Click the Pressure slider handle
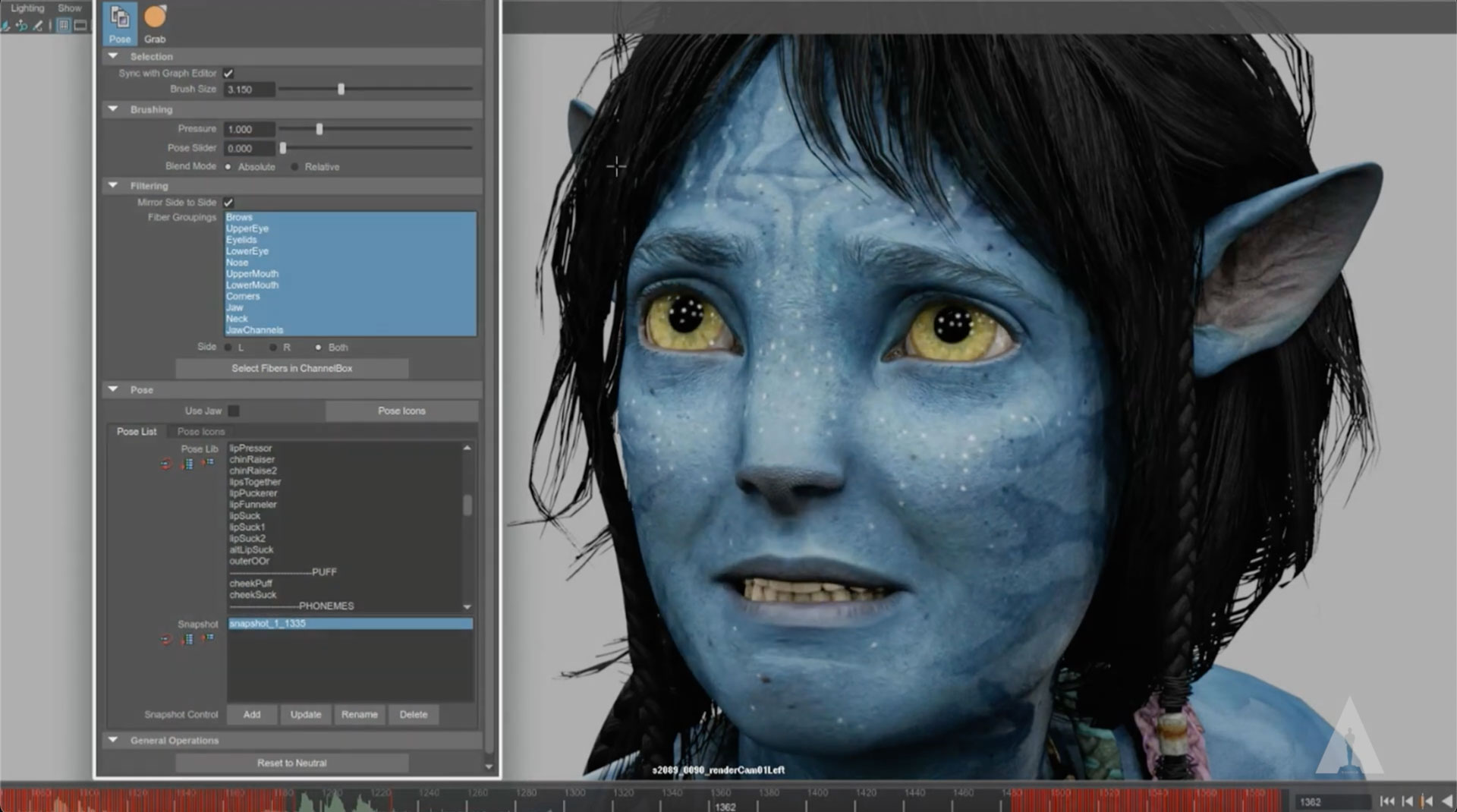 click(319, 129)
